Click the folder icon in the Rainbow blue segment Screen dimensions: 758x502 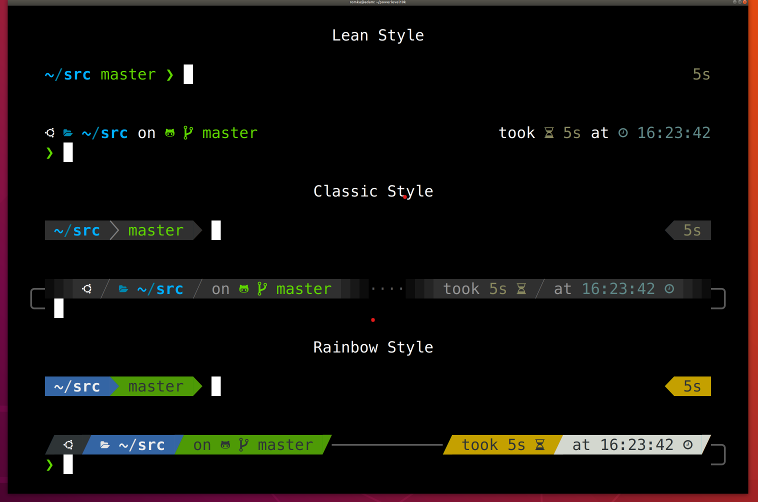[x=105, y=444]
